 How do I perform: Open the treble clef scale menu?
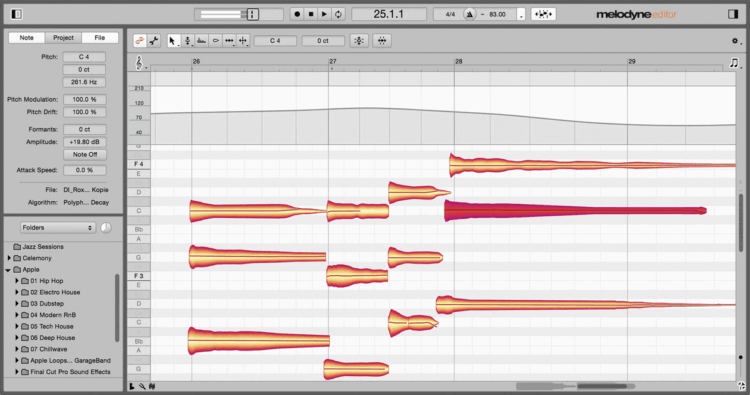[139, 63]
